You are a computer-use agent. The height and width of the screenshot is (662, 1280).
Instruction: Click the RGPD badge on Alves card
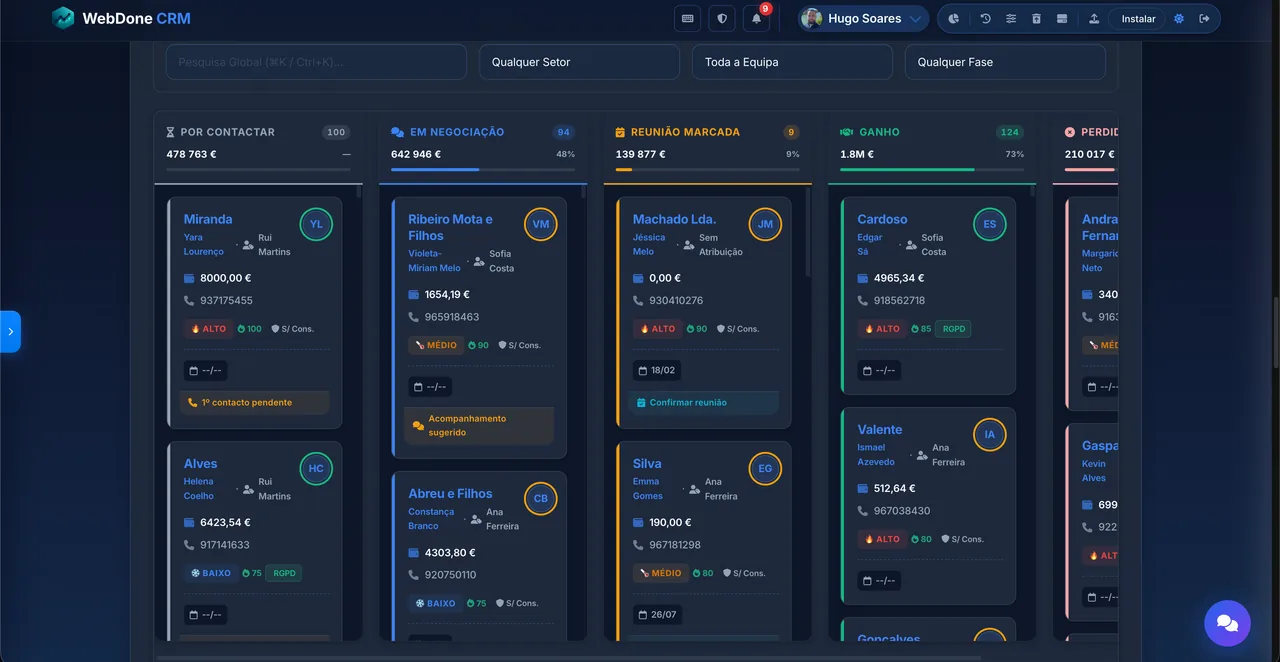tap(284, 573)
